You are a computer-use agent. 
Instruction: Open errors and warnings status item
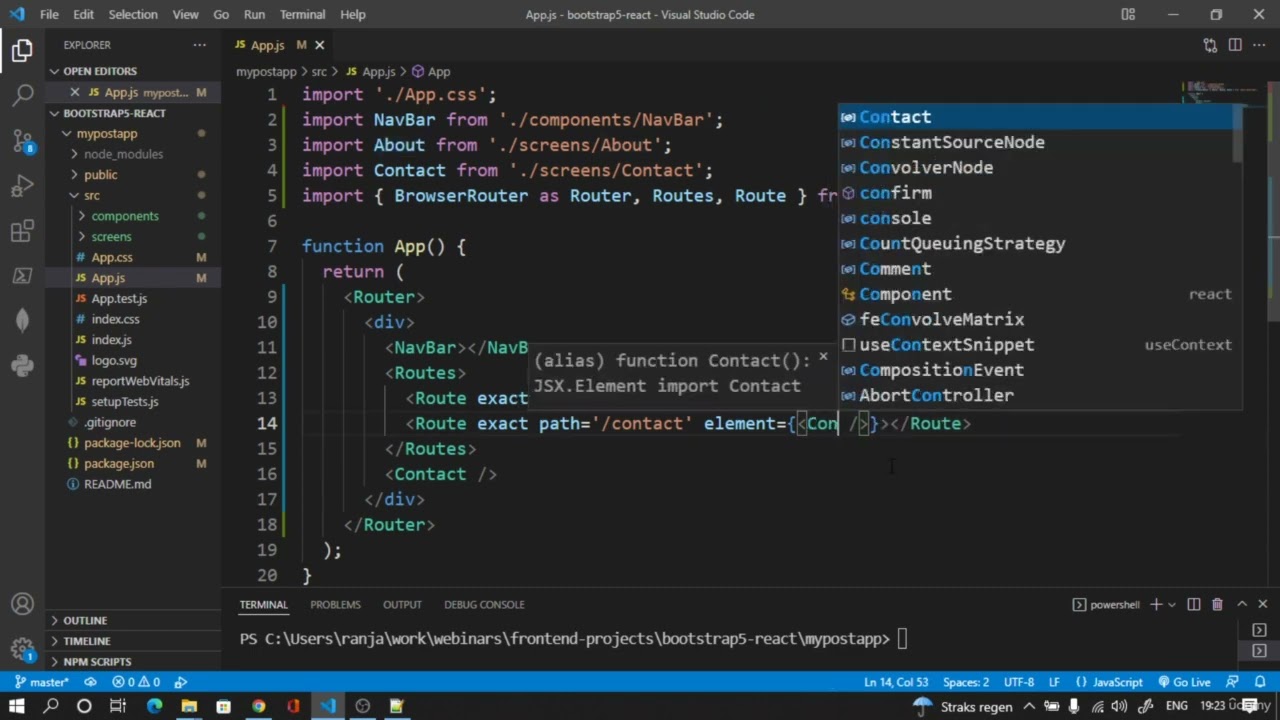pos(136,682)
